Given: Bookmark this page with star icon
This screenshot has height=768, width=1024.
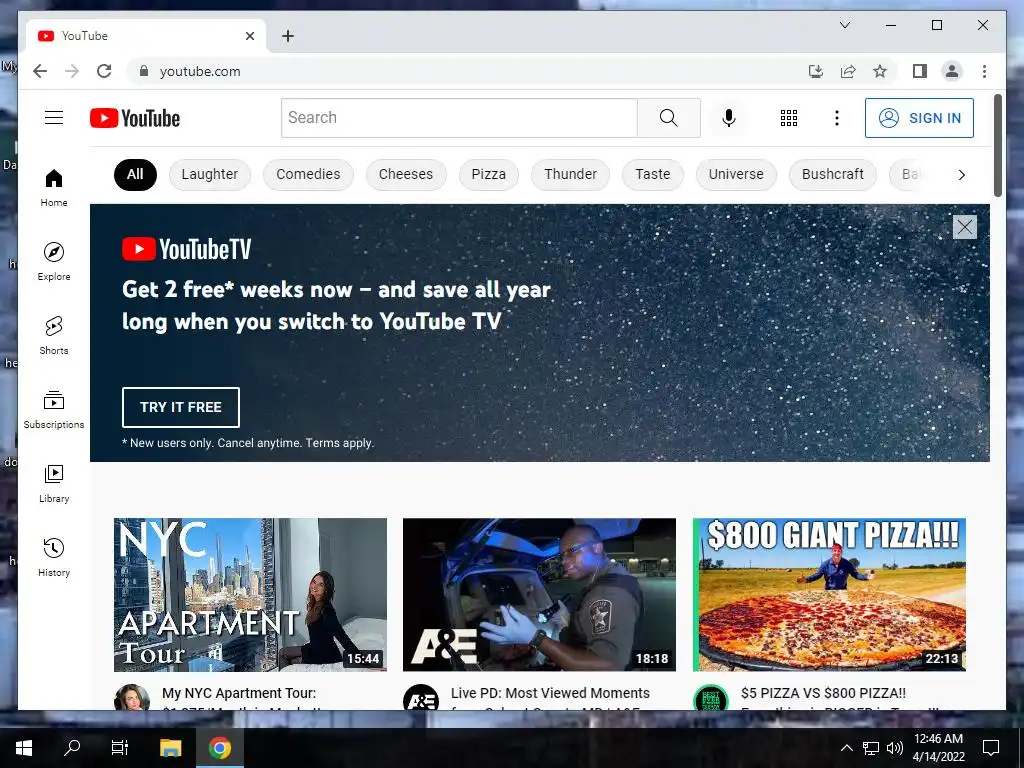Looking at the screenshot, I should [880, 71].
